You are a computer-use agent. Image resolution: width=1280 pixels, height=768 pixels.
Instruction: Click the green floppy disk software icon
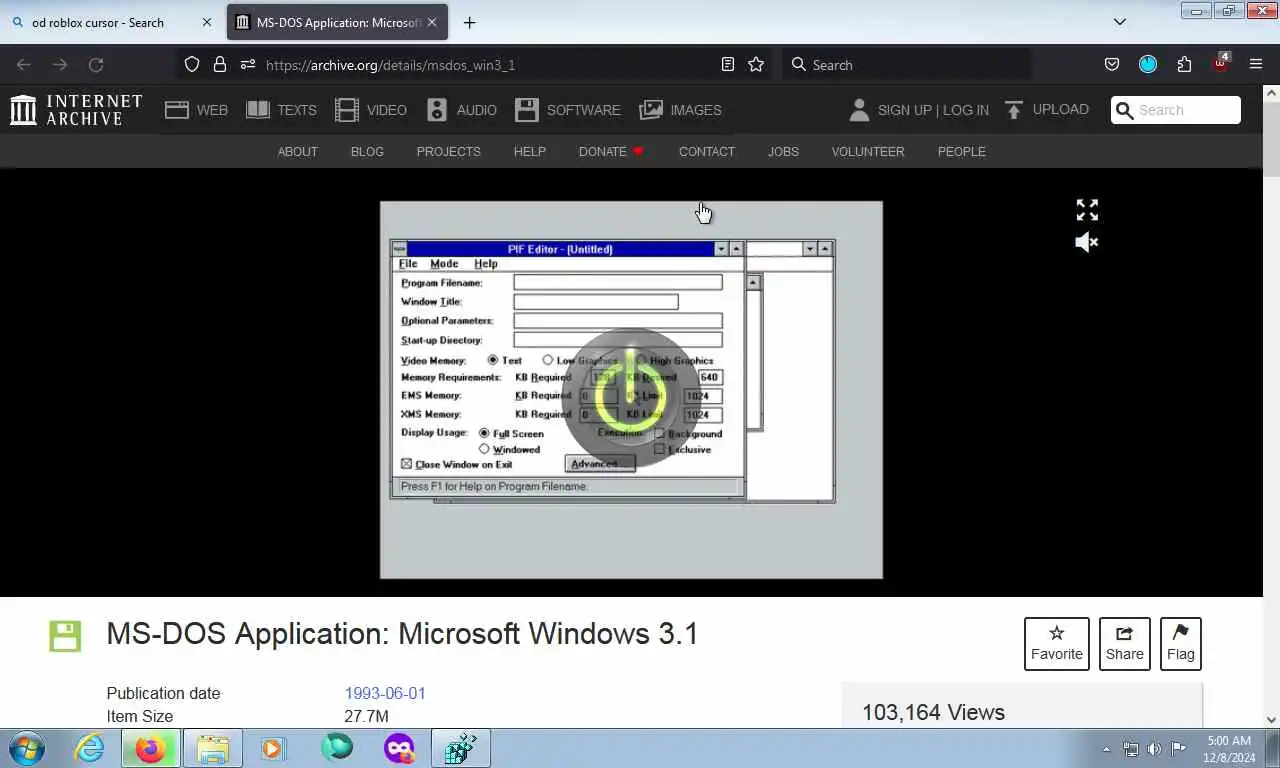(65, 636)
